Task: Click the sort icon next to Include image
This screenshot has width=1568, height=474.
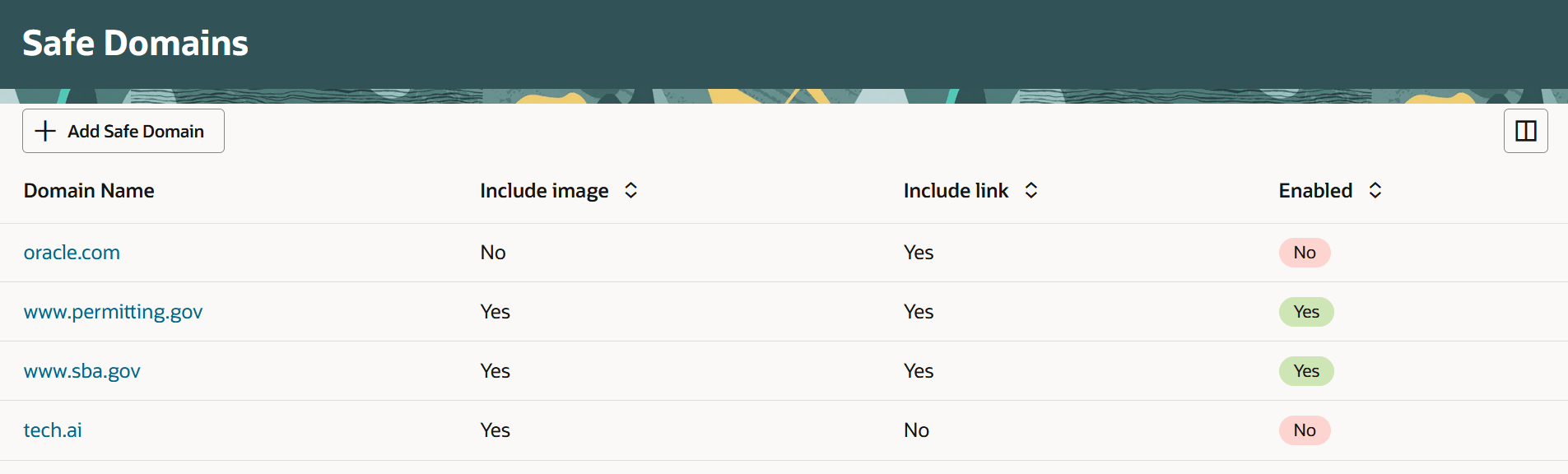Action: coord(631,190)
